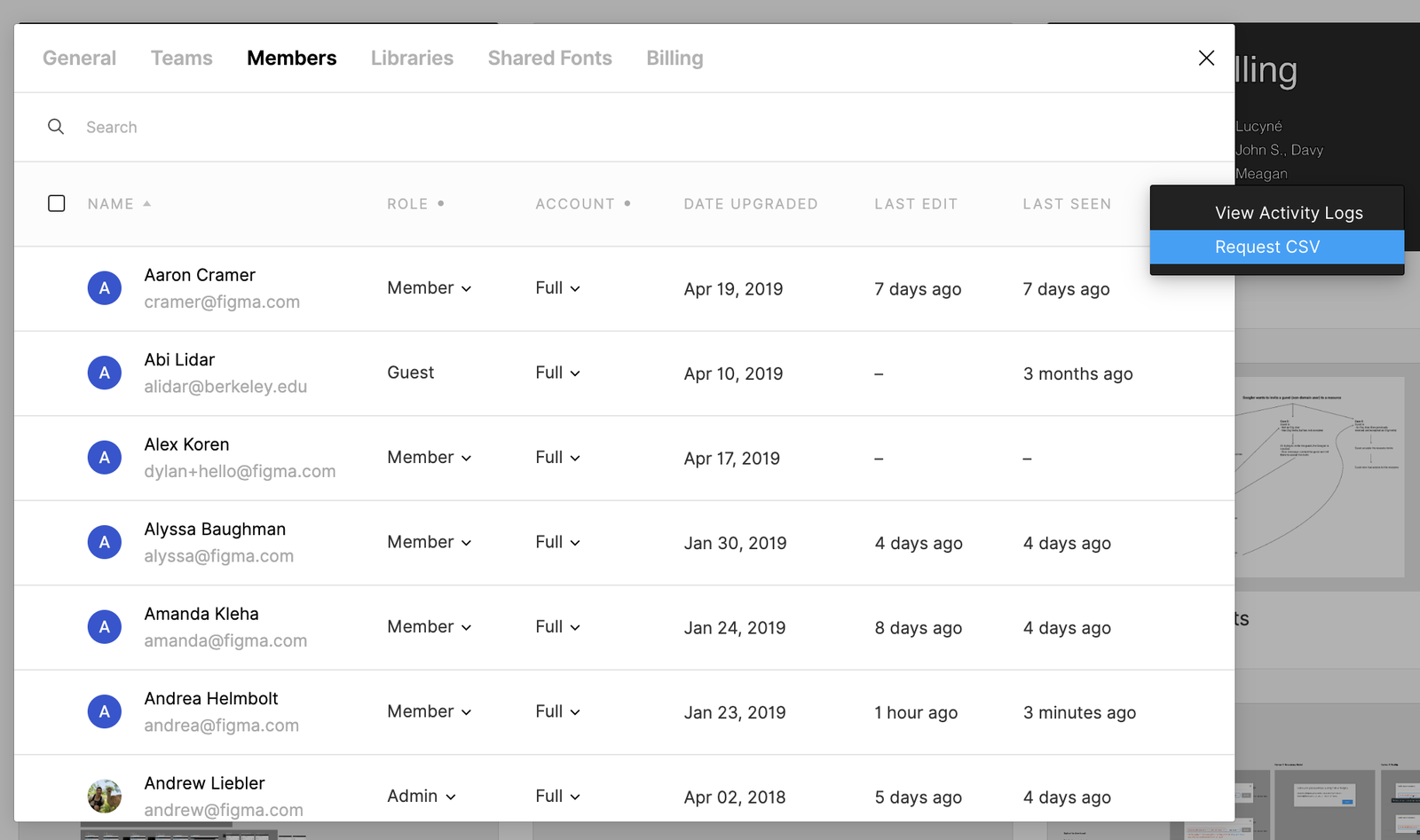The height and width of the screenshot is (840, 1420).
Task: Click the date Apr 02, 2018
Action: coord(735,797)
